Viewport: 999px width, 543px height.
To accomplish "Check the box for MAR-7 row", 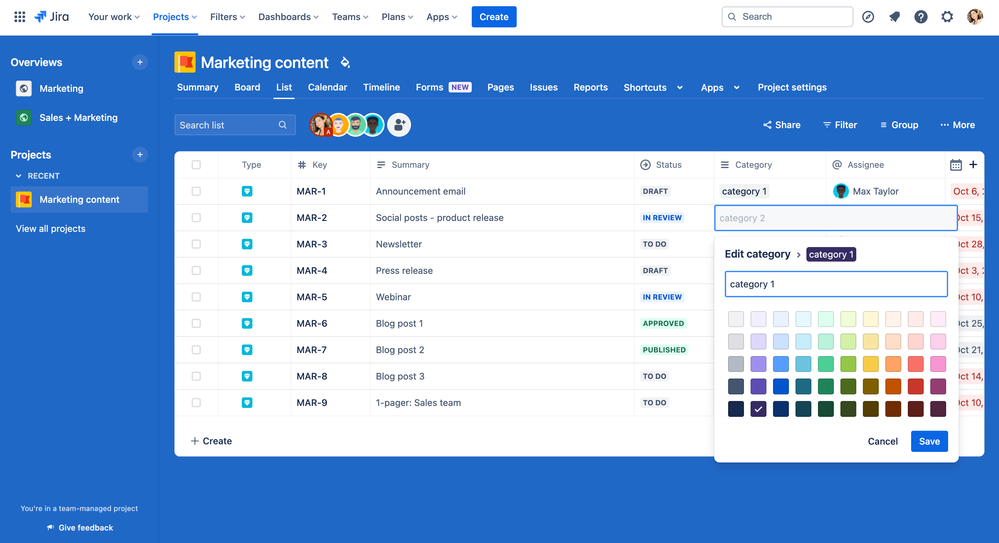I will click(x=196, y=350).
